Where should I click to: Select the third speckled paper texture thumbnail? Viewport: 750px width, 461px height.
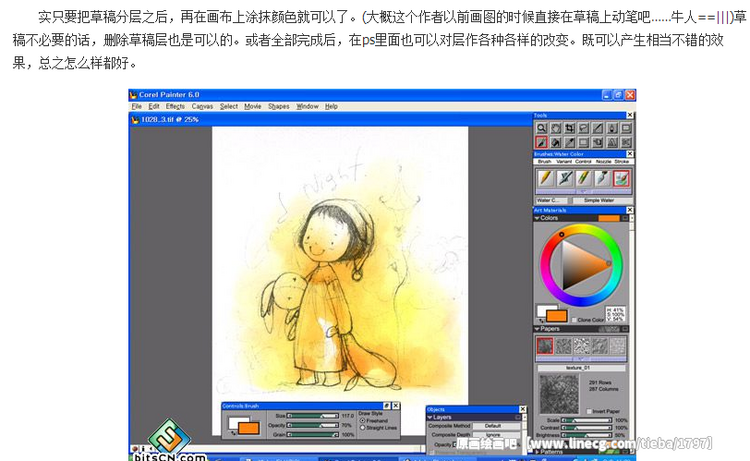pyautogui.click(x=581, y=345)
